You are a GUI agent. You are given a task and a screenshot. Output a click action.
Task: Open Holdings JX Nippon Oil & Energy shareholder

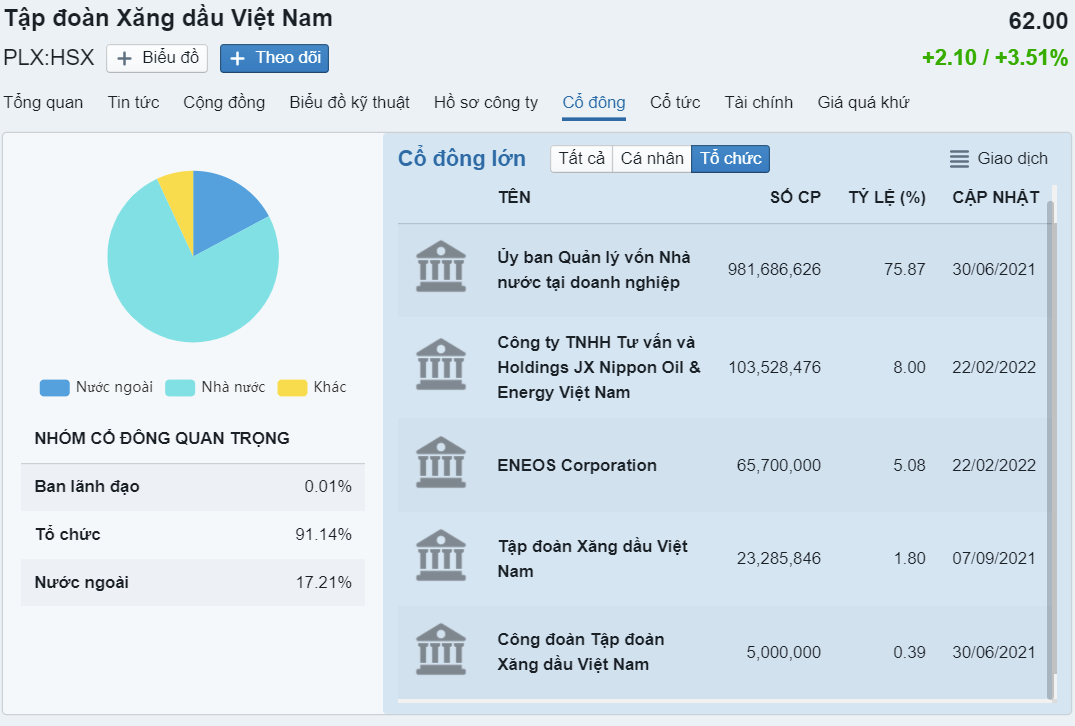[x=599, y=367]
